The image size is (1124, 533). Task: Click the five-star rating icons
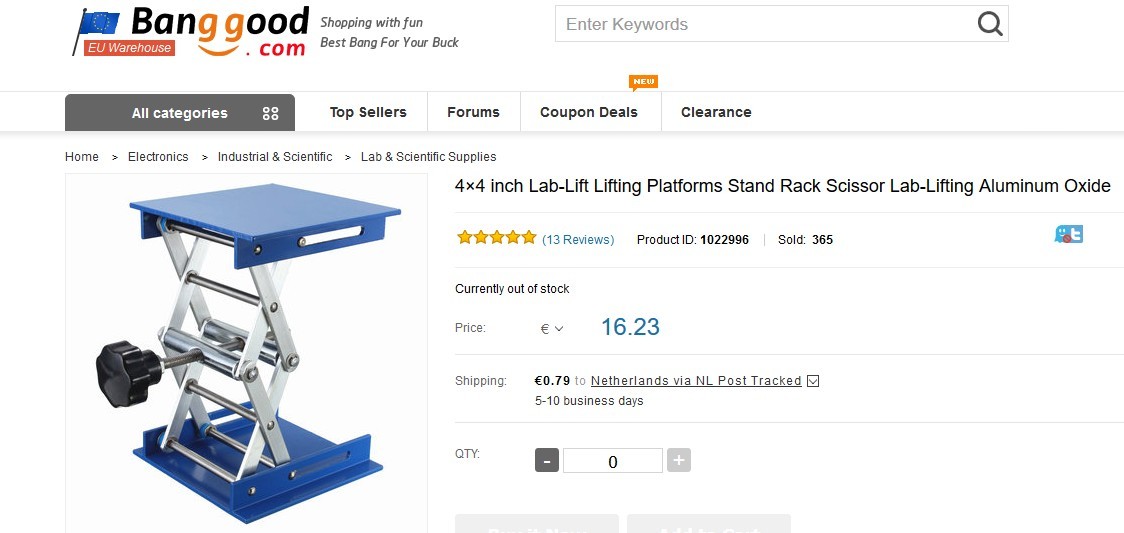(x=496, y=238)
